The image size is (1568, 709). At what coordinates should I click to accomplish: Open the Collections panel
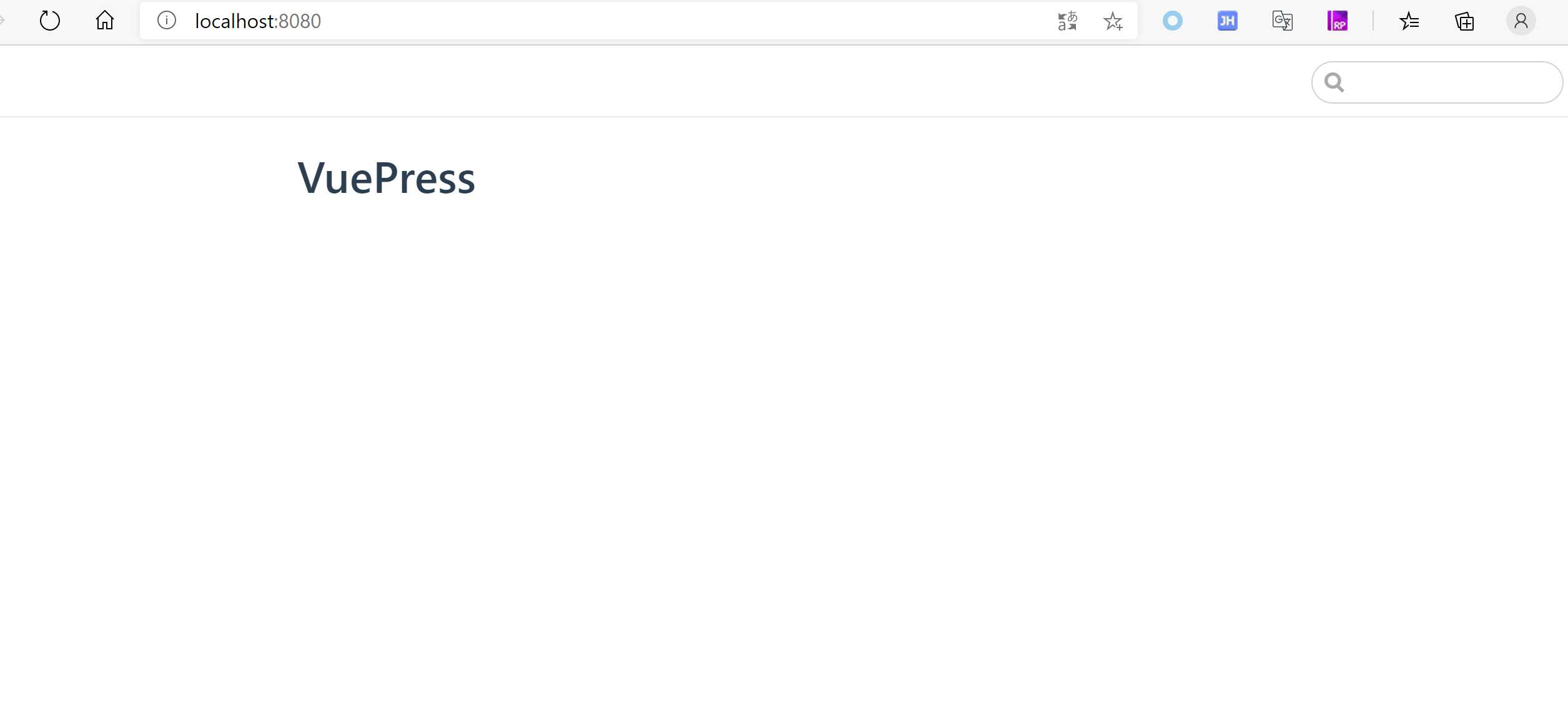[x=1464, y=21]
